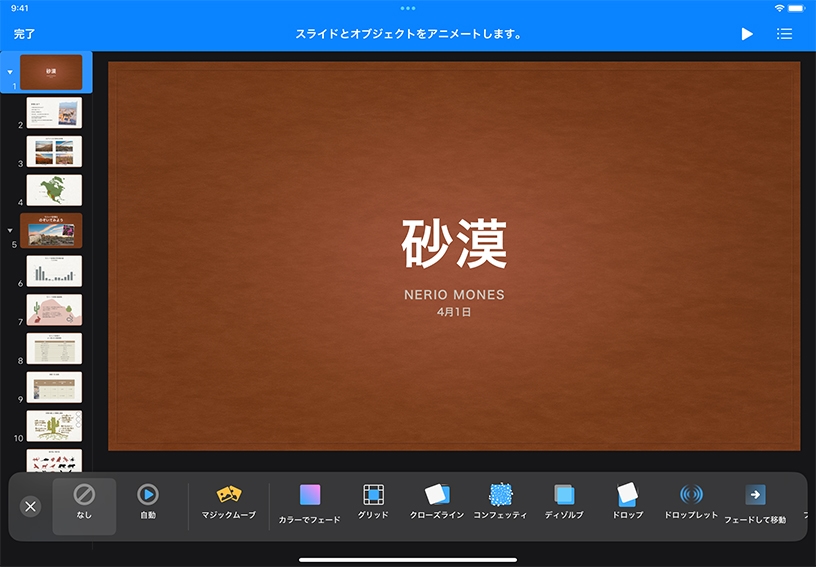Viewport: 816px width, 567px height.
Task: Select the ドロップレット transition
Action: click(691, 504)
